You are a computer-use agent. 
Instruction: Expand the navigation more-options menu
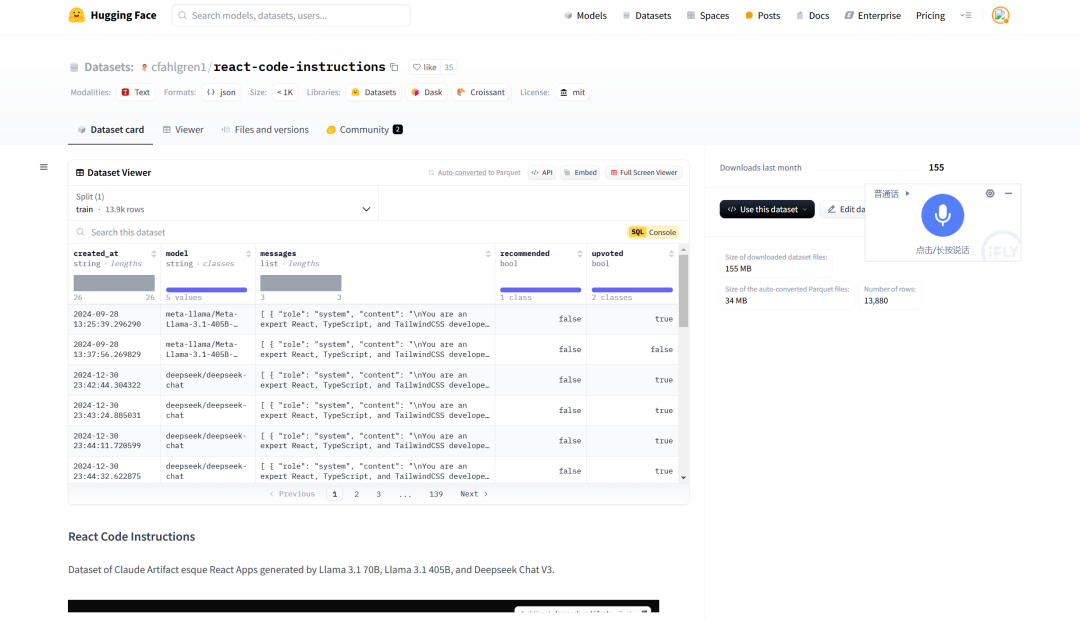click(965, 16)
